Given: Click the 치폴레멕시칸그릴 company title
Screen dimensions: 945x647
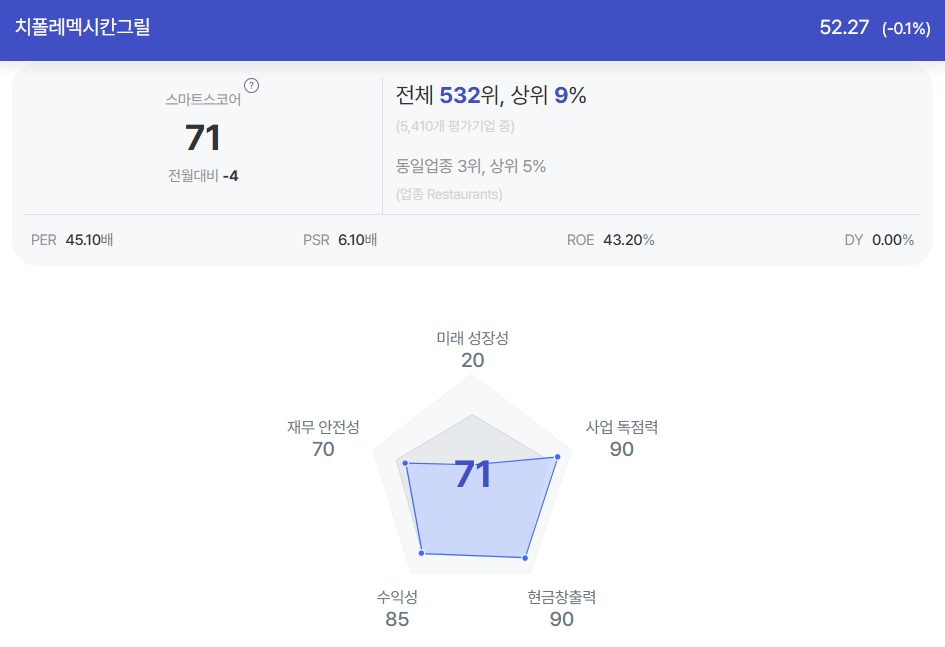Looking at the screenshot, I should pyautogui.click(x=83, y=27).
